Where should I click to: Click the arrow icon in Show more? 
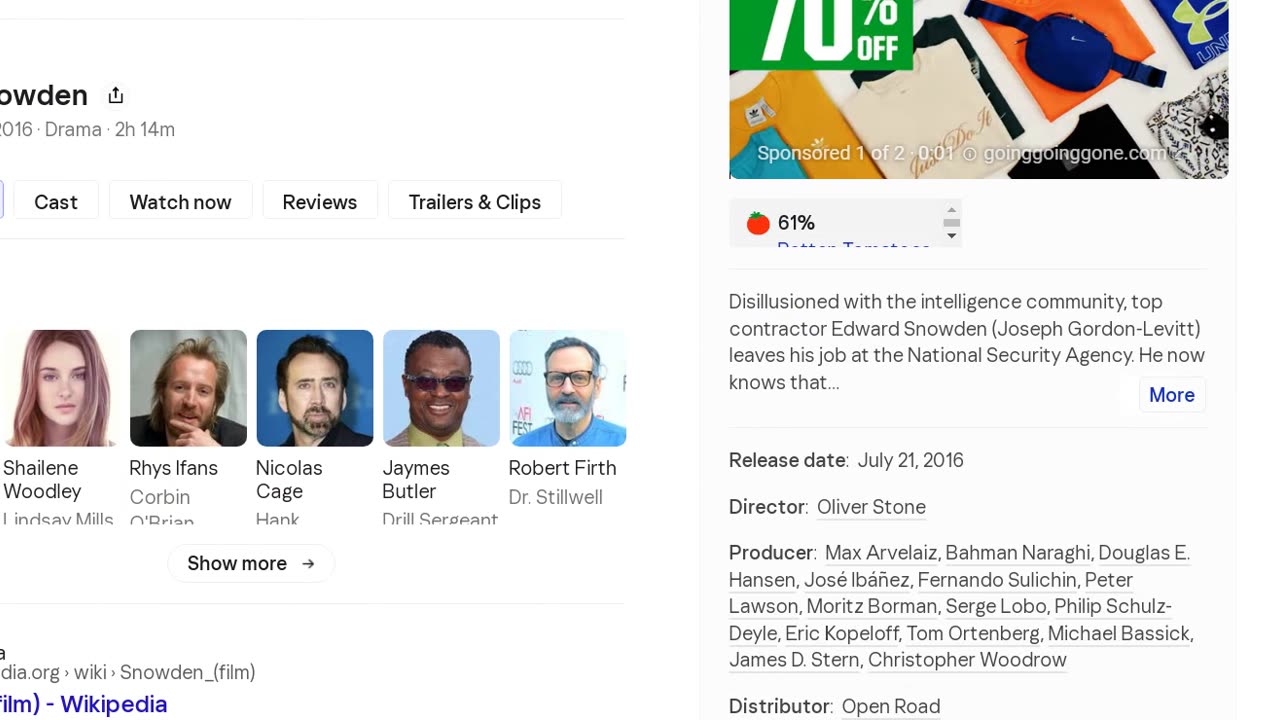tap(308, 564)
